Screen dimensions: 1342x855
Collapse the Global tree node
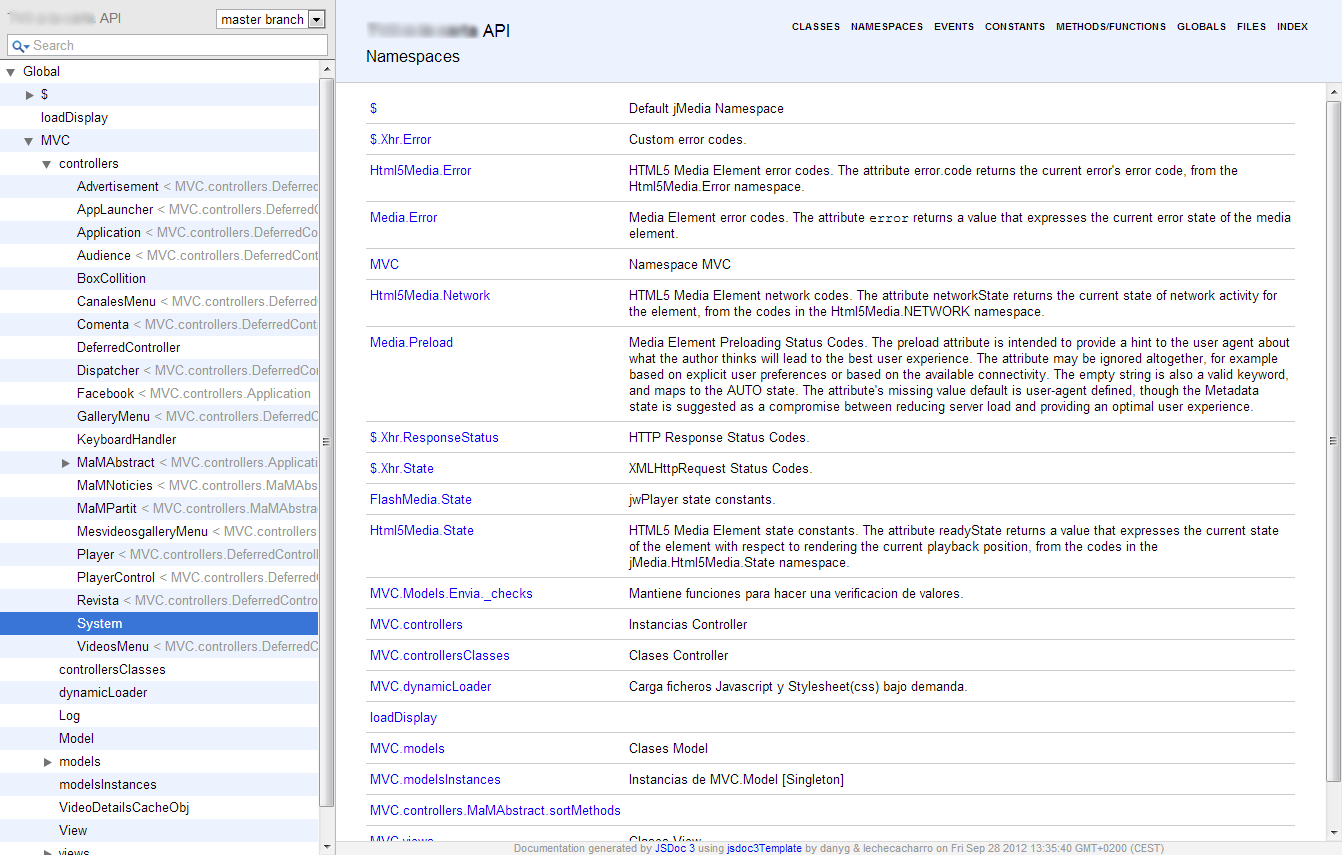coord(11,72)
